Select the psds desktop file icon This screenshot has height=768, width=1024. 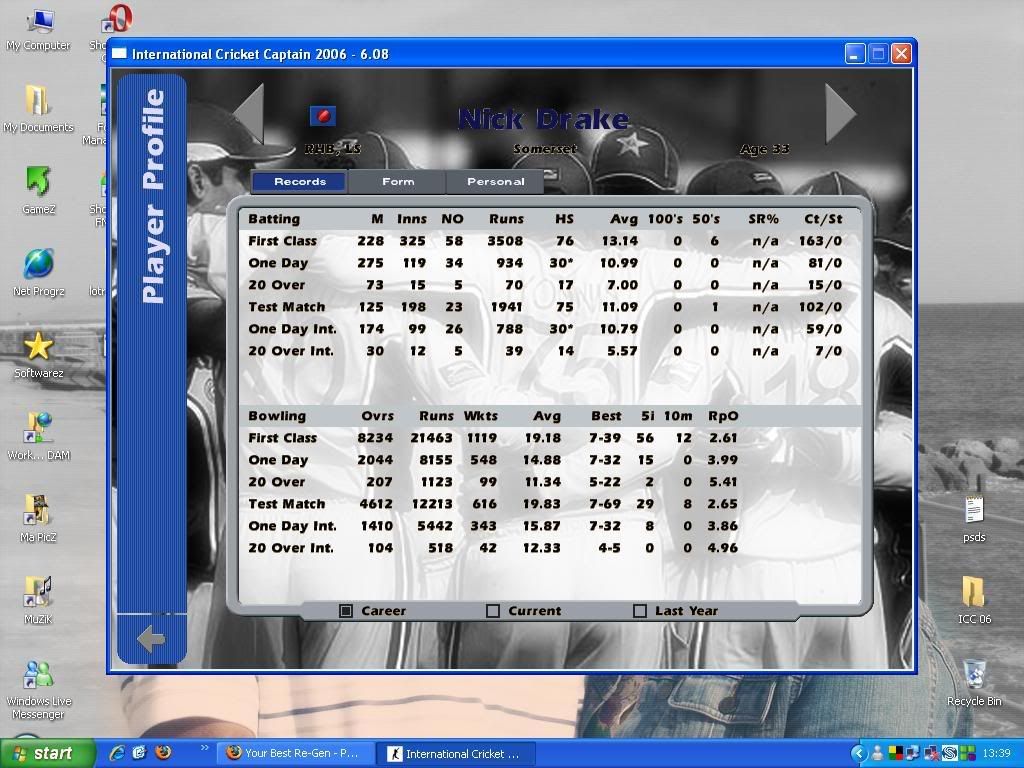coord(974,519)
